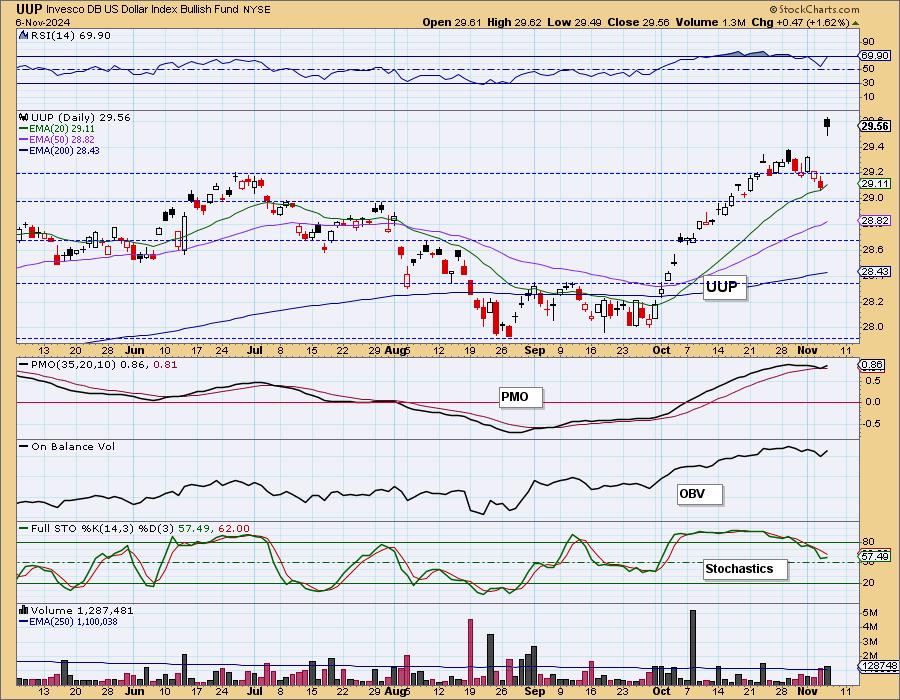Screen dimensions: 900x700
Task: Click the Volume 1,287,481 legend text
Action: point(80,610)
